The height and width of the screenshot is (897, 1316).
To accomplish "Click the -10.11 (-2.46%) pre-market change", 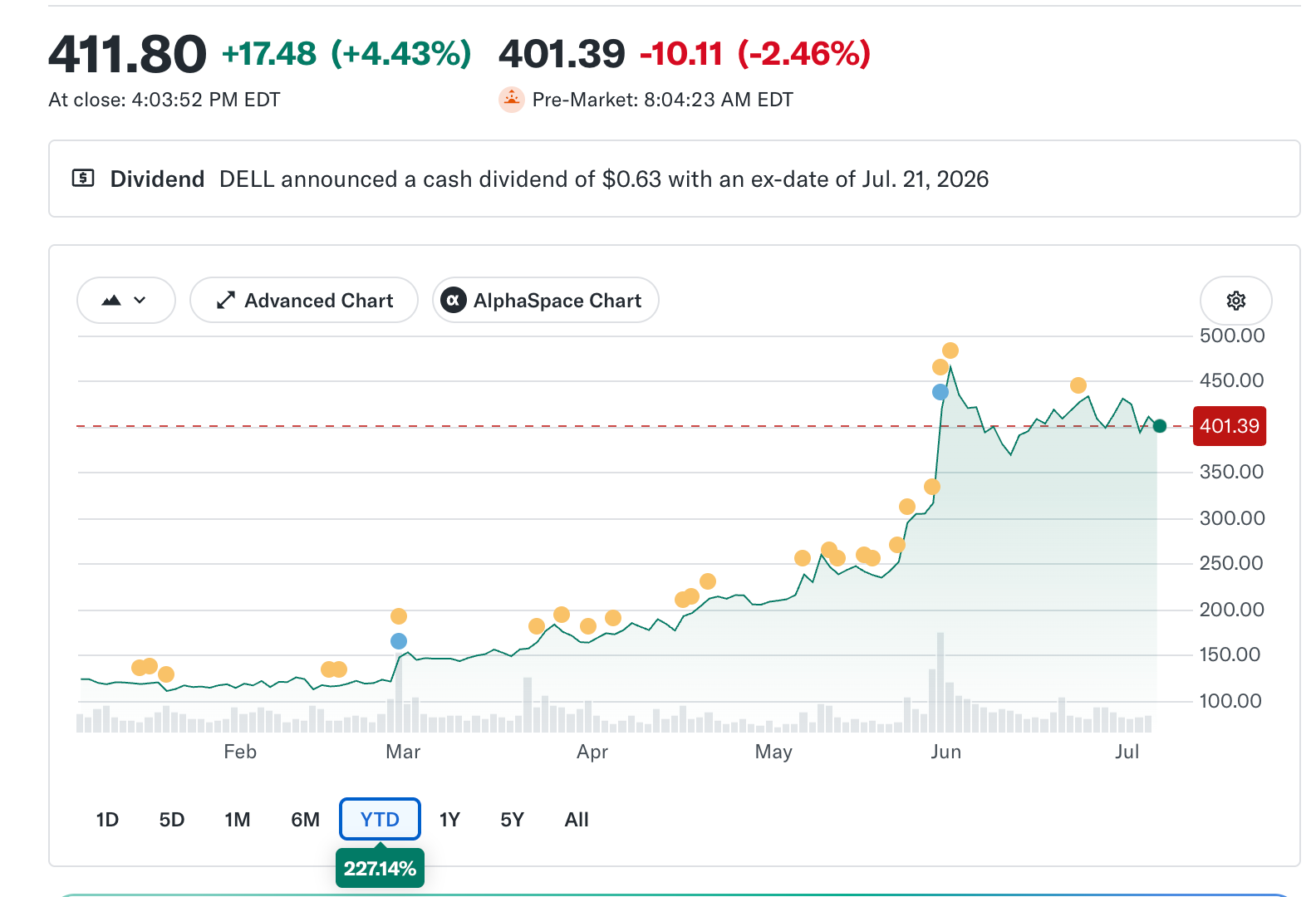I will click(x=755, y=54).
